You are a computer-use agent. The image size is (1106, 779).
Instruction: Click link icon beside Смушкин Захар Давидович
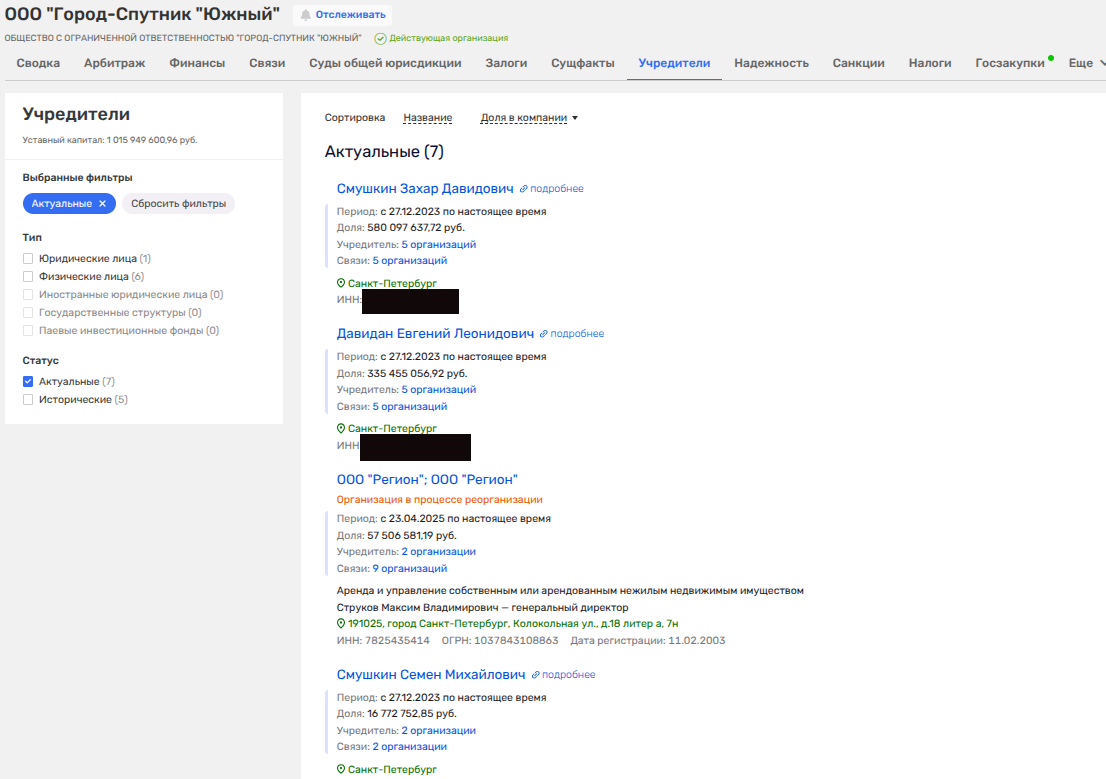pos(523,189)
